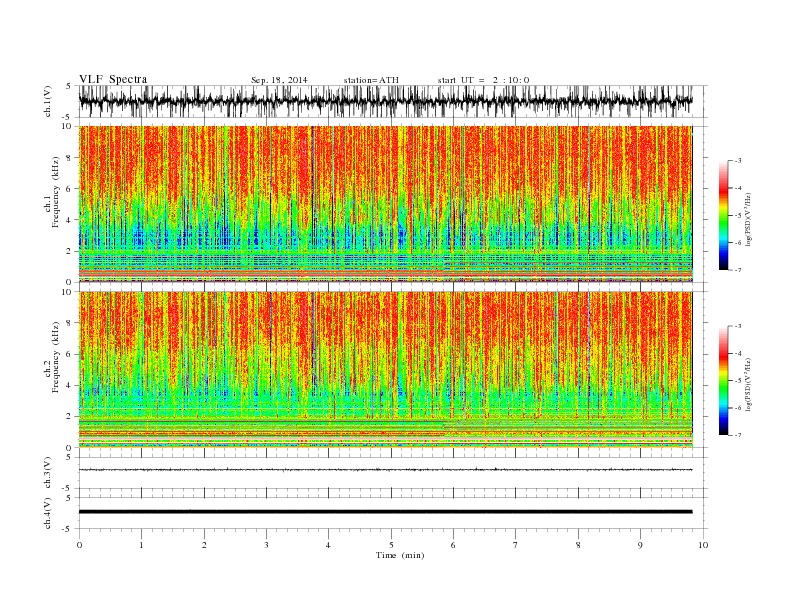The width and height of the screenshot is (792, 612).
Task: Click the '-7' tick on upper colorbar
Action: 737,270
